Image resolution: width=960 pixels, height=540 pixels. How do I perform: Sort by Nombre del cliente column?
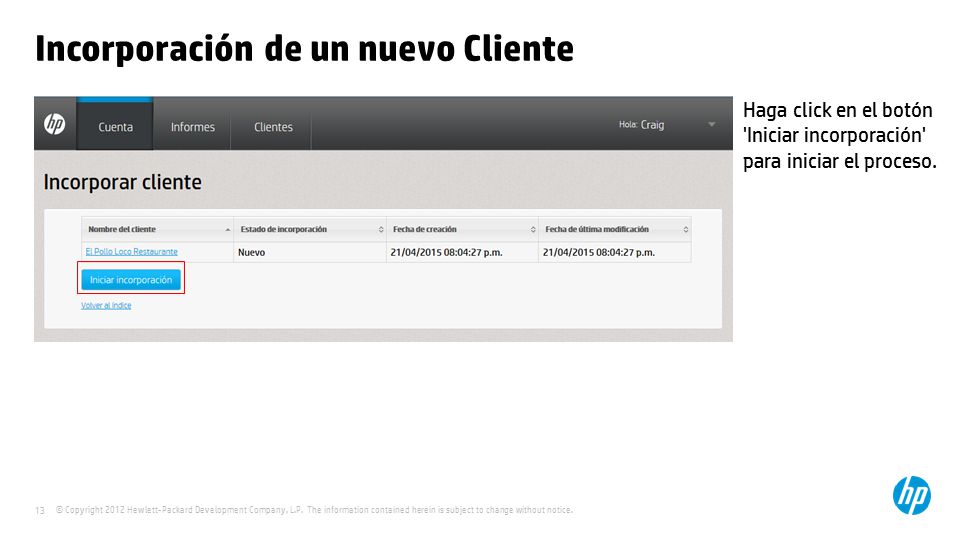[x=157, y=229]
